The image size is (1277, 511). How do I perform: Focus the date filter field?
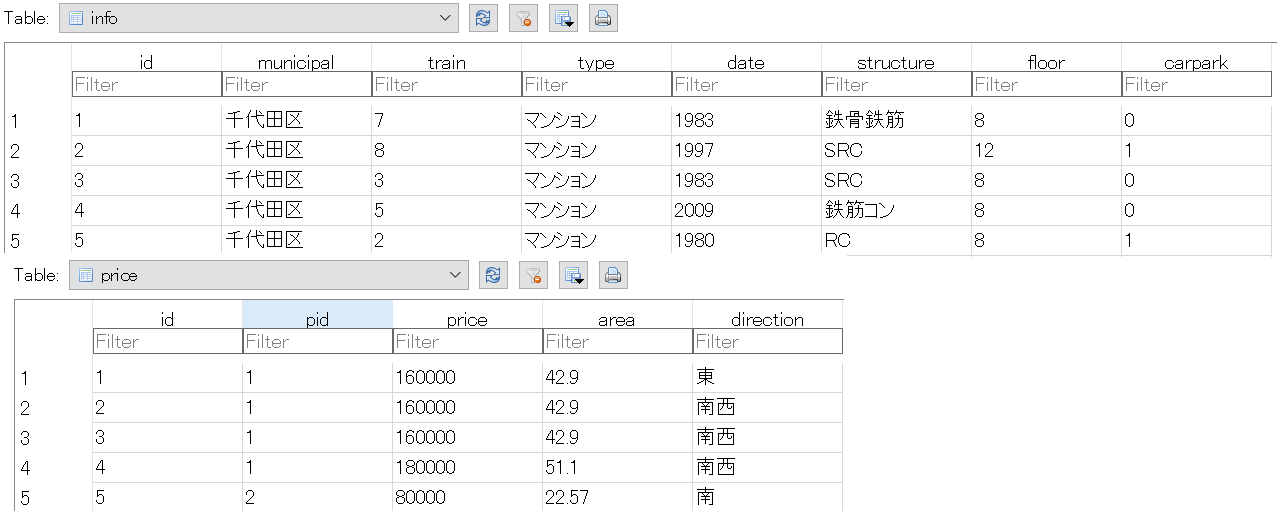746,85
